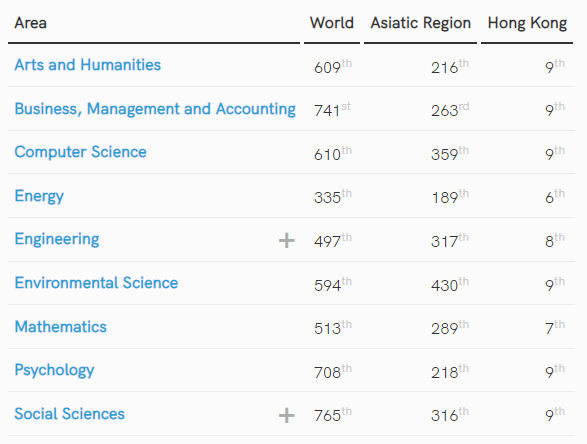The width and height of the screenshot is (587, 444).
Task: Expand the Social Sciences plus icon
Action: (286, 415)
